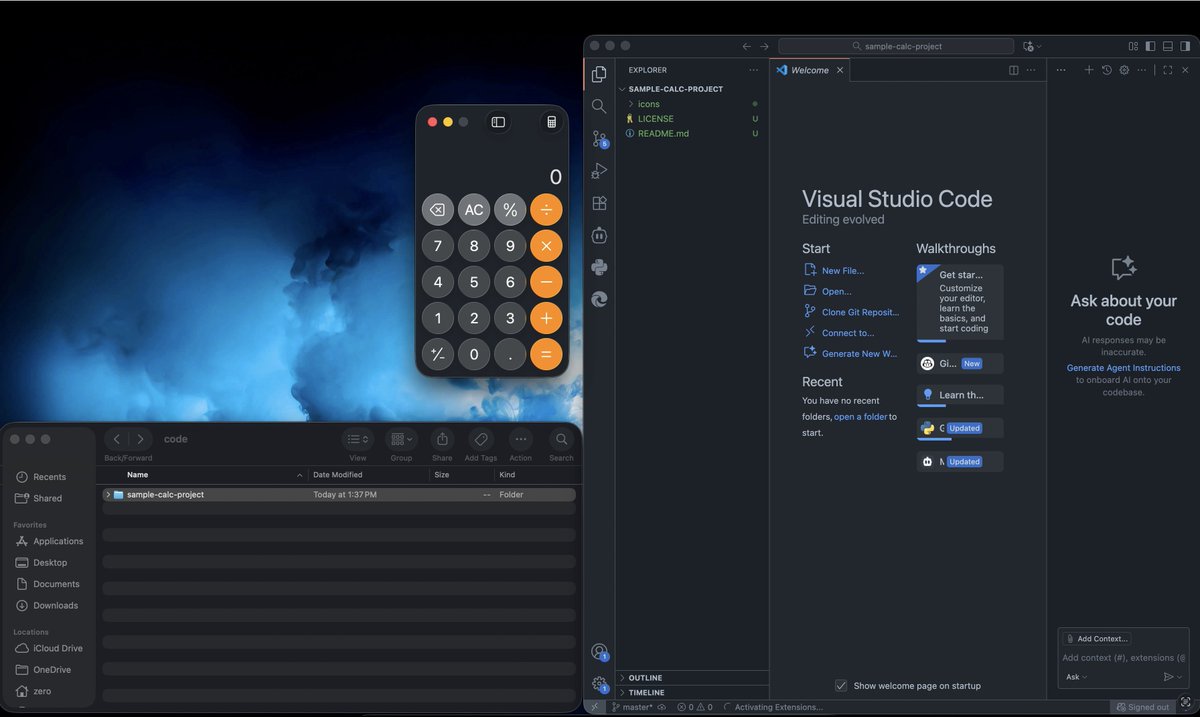Show chat history with the clock icon
This screenshot has height=717, width=1200.
point(1107,70)
